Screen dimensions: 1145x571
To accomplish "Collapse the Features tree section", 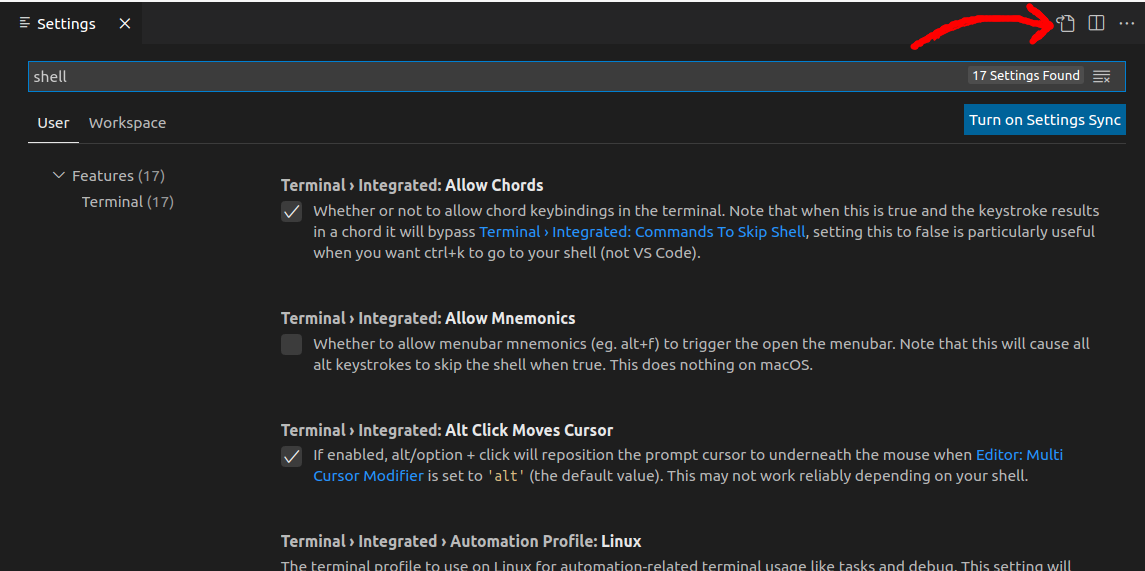I will click(59, 176).
